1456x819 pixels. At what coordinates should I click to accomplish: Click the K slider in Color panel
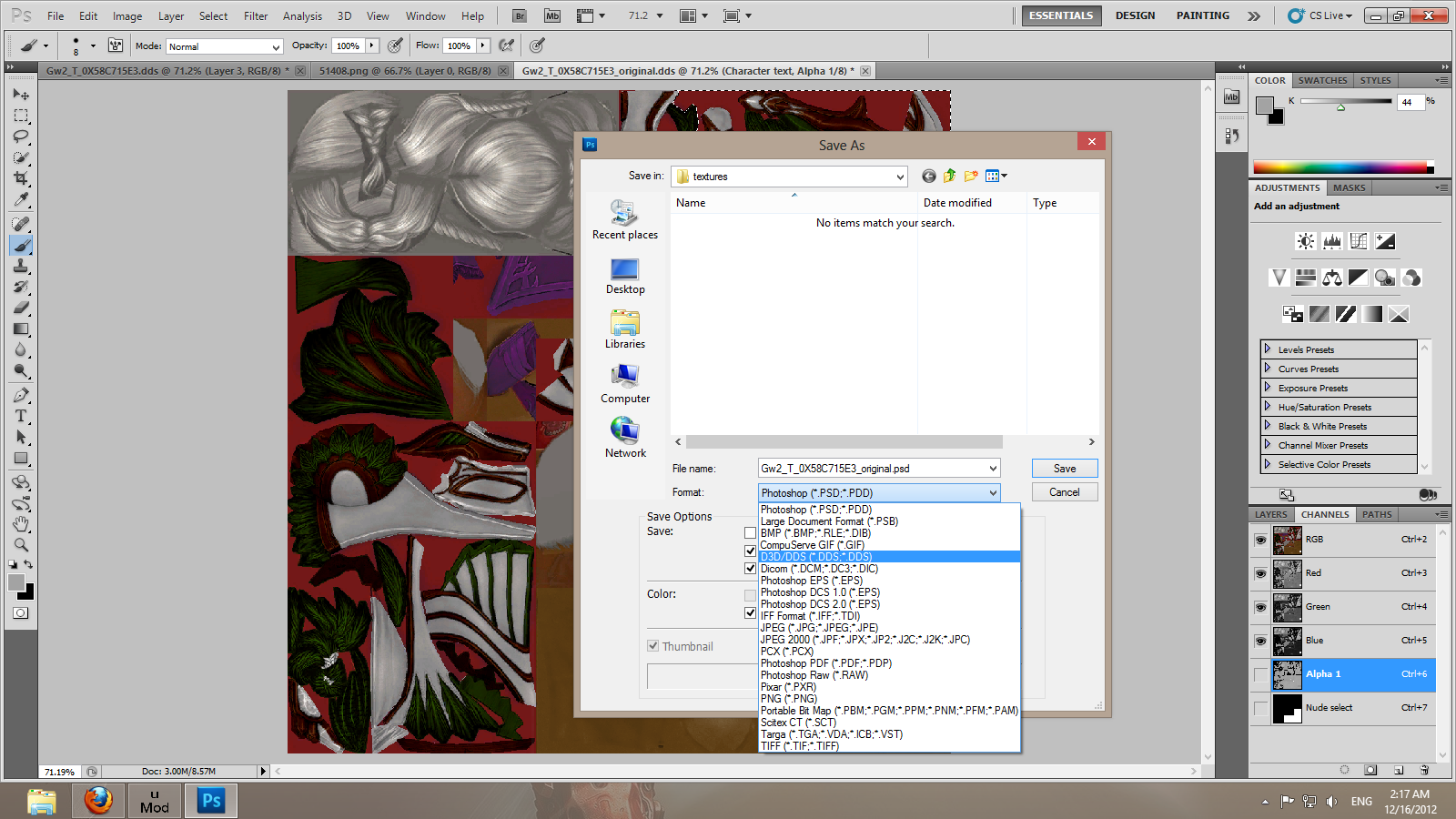pyautogui.click(x=1345, y=102)
